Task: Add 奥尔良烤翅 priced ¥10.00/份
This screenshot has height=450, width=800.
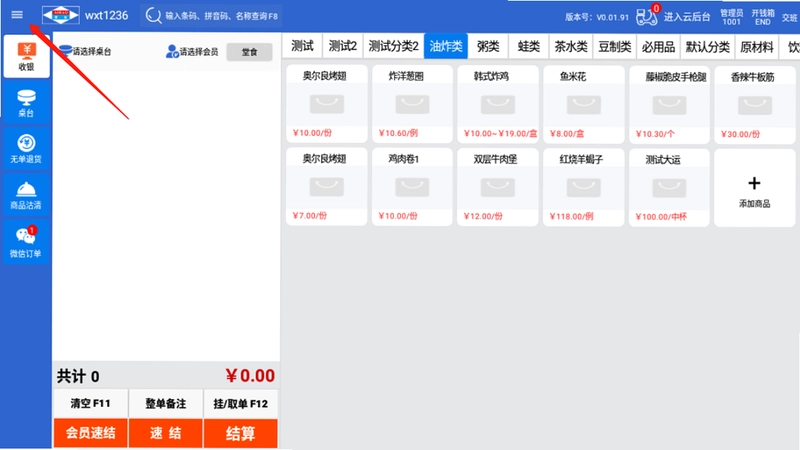Action: pyautogui.click(x=327, y=104)
